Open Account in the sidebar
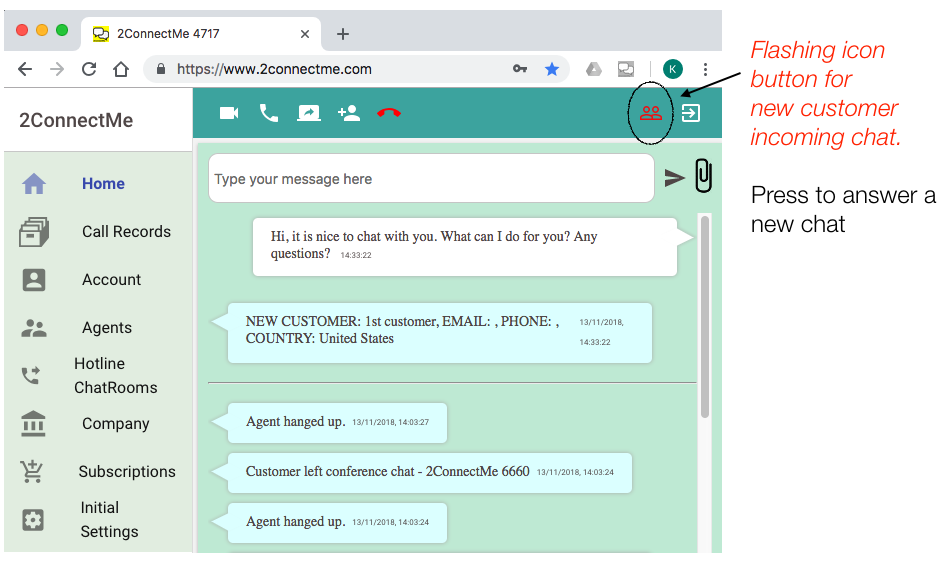 (x=111, y=280)
